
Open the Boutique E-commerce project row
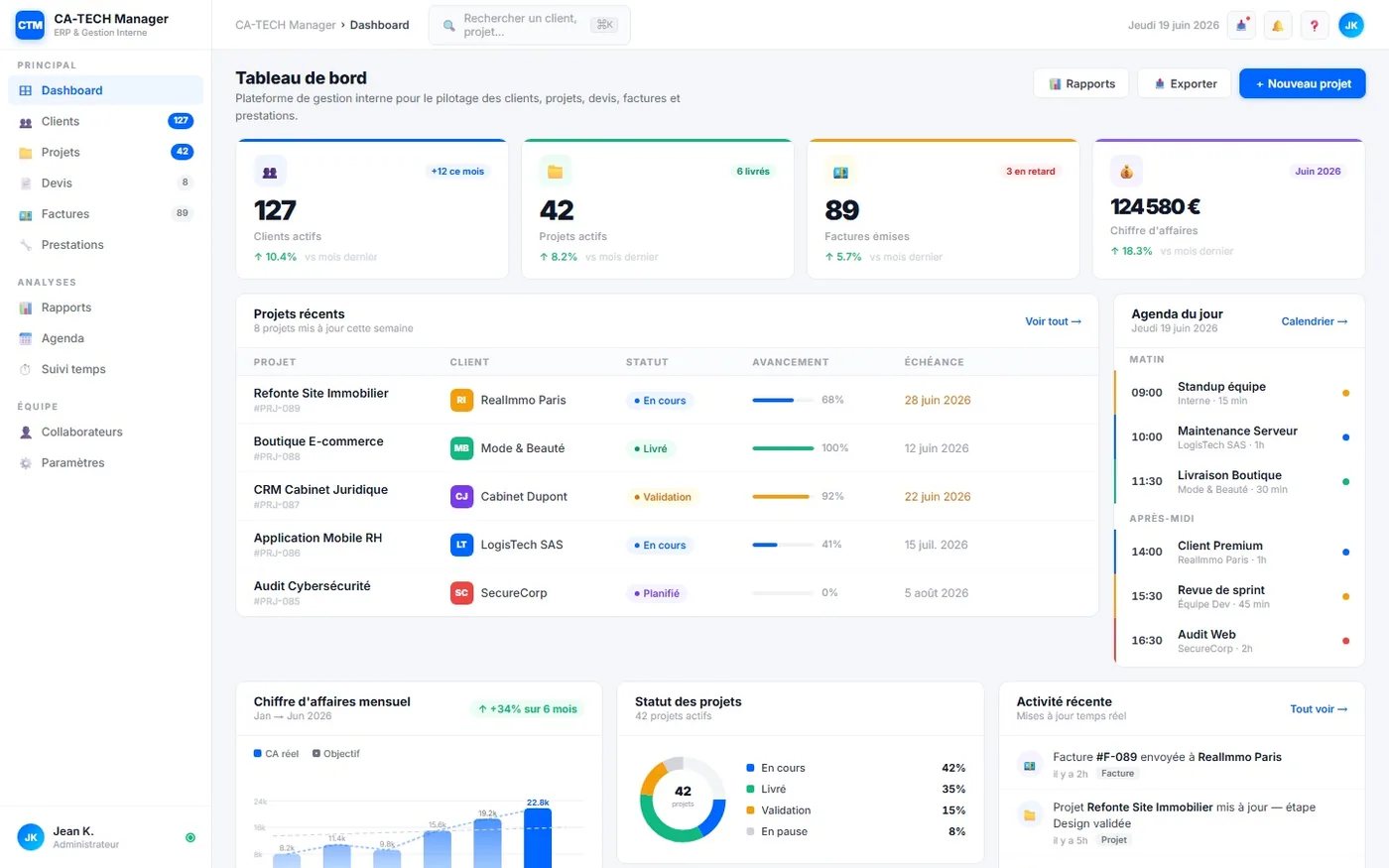click(667, 448)
